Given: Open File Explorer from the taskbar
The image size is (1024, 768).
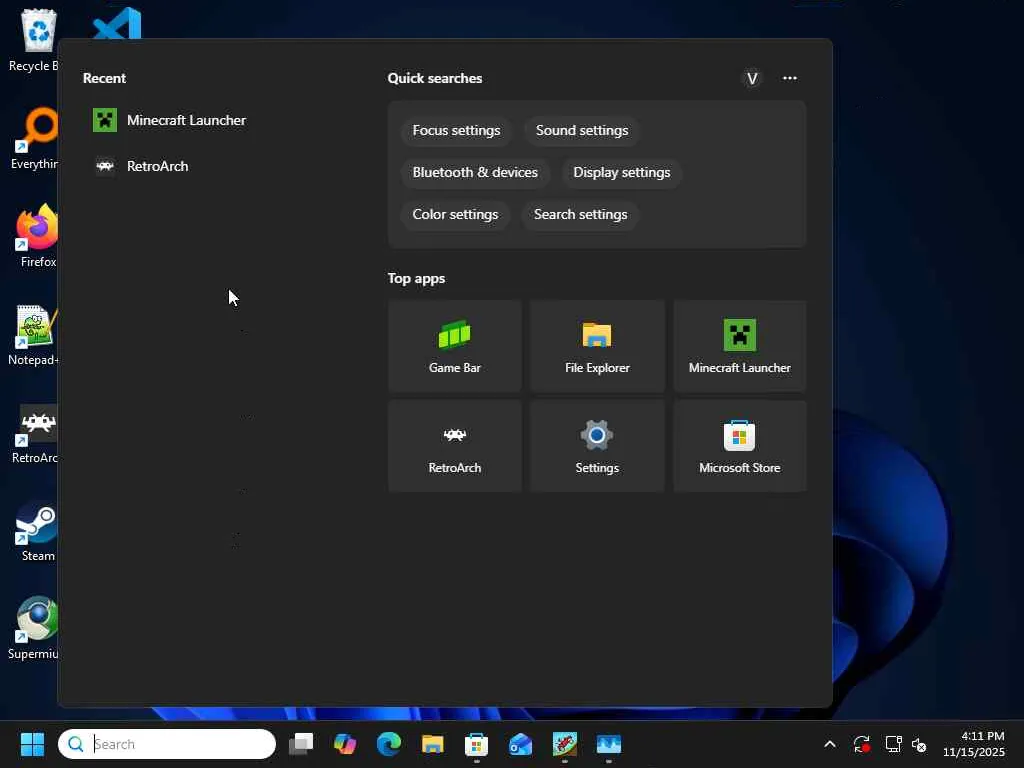Looking at the screenshot, I should 432,744.
